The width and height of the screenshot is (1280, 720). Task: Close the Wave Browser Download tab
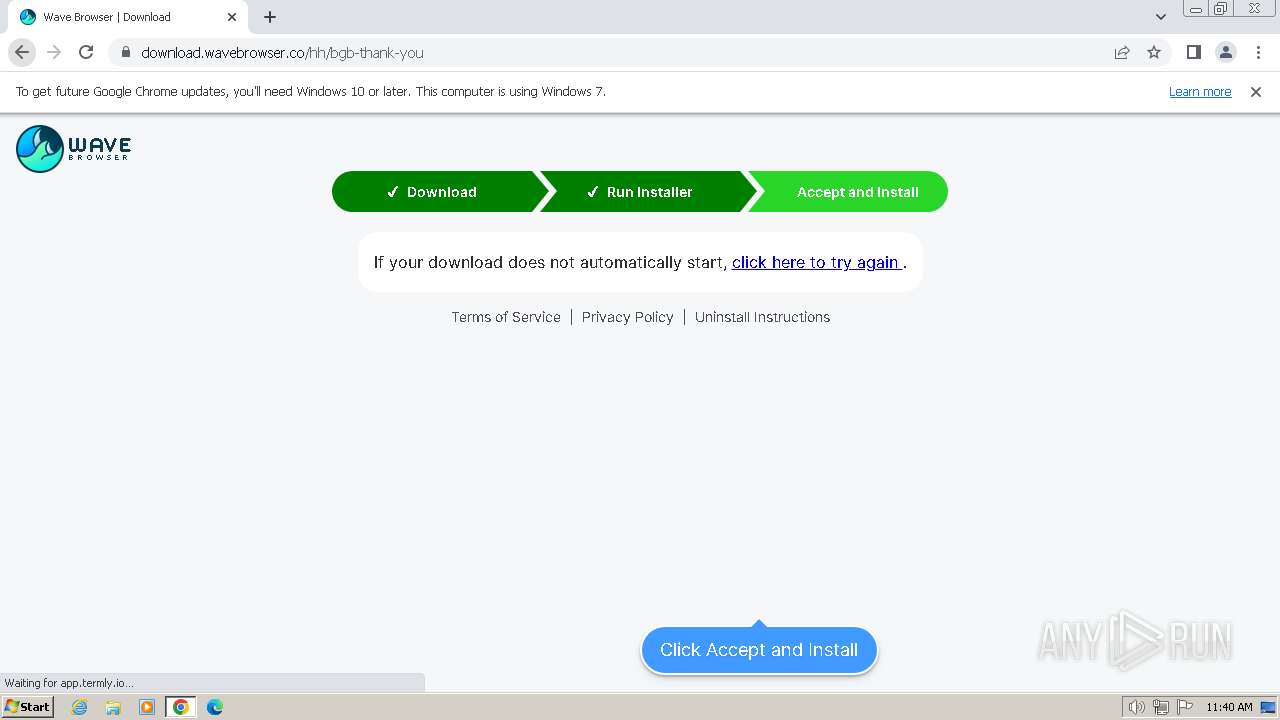[x=232, y=17]
